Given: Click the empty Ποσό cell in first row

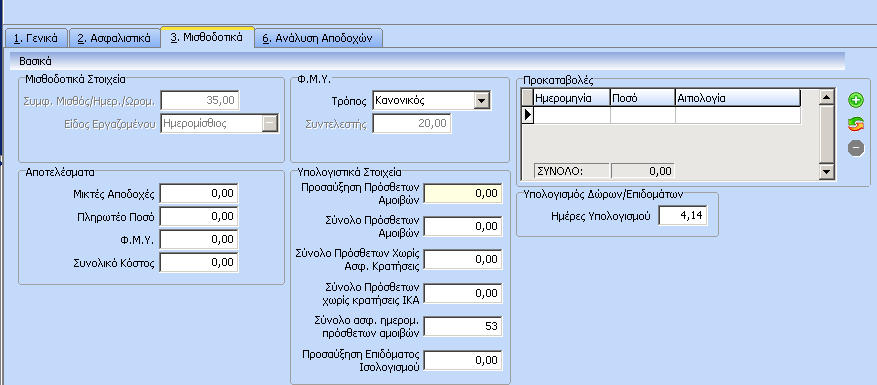Looking at the screenshot, I should point(642,115).
